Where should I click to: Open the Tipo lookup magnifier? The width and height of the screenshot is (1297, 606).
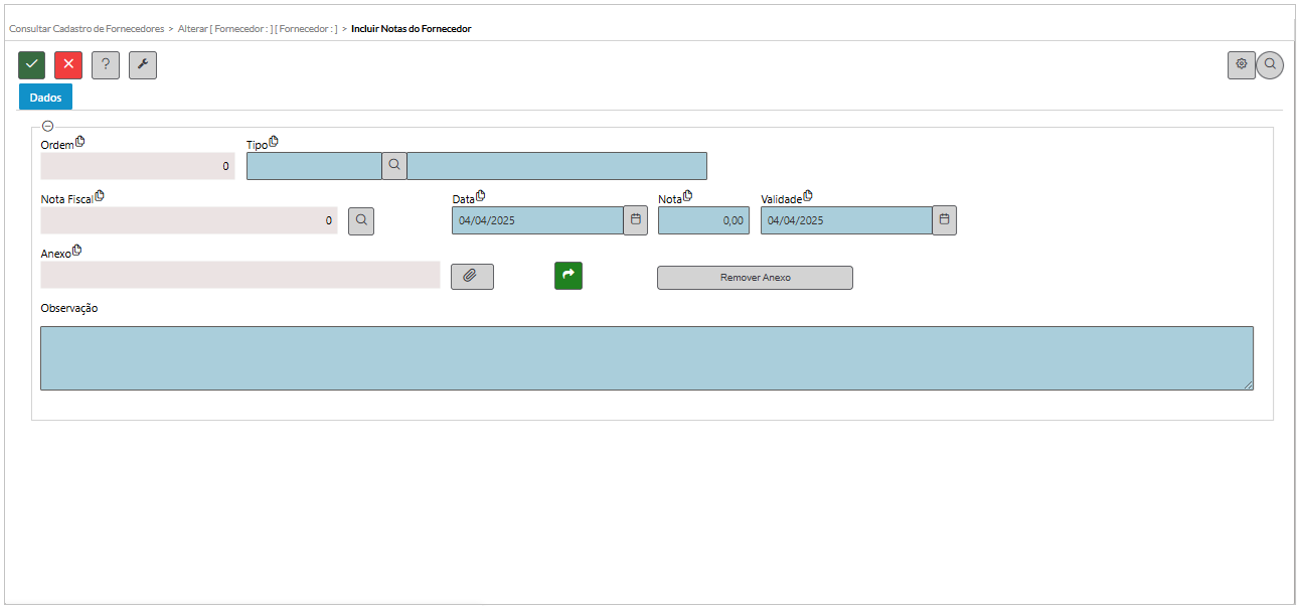tap(394, 166)
